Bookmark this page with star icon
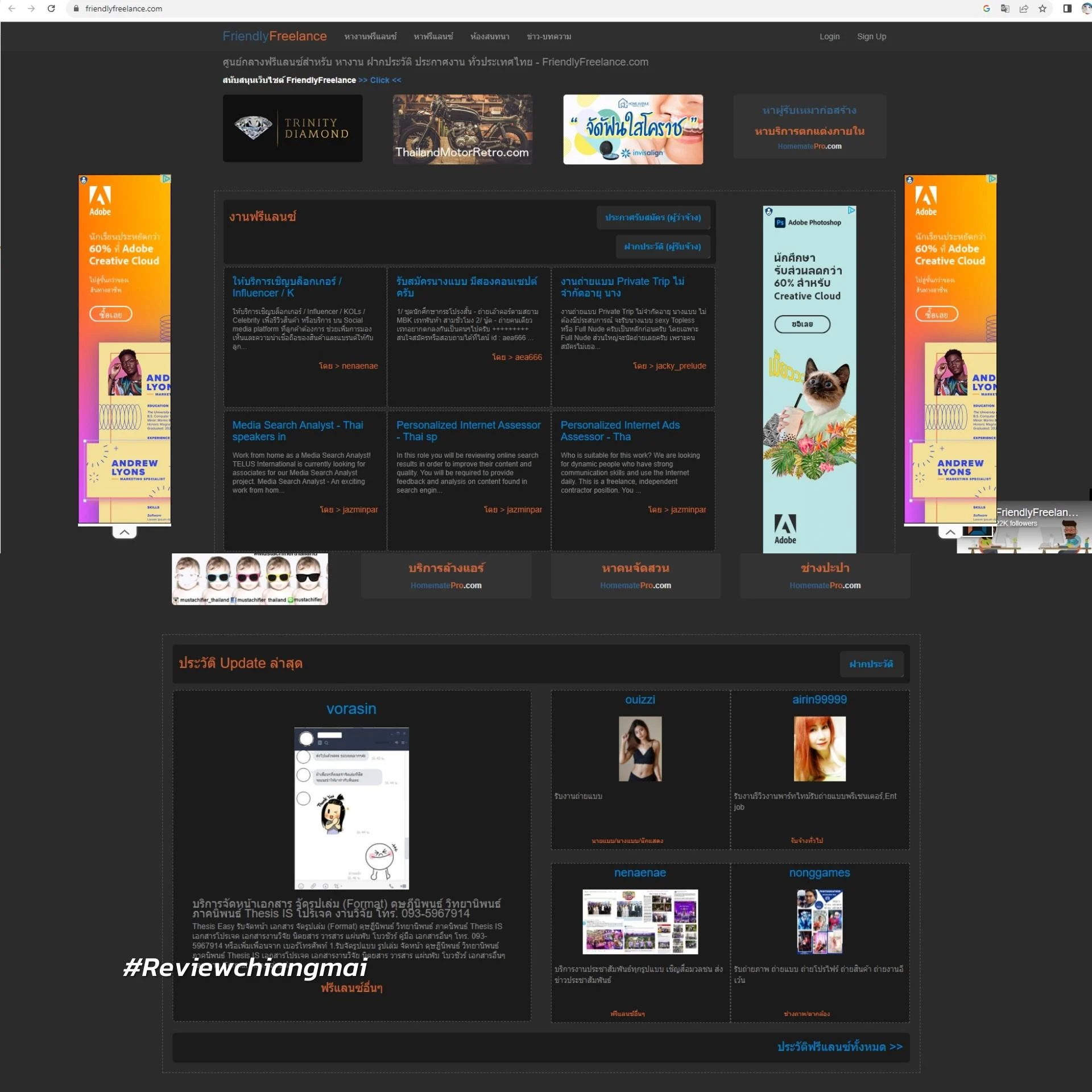The height and width of the screenshot is (1092, 1092). (x=1042, y=9)
